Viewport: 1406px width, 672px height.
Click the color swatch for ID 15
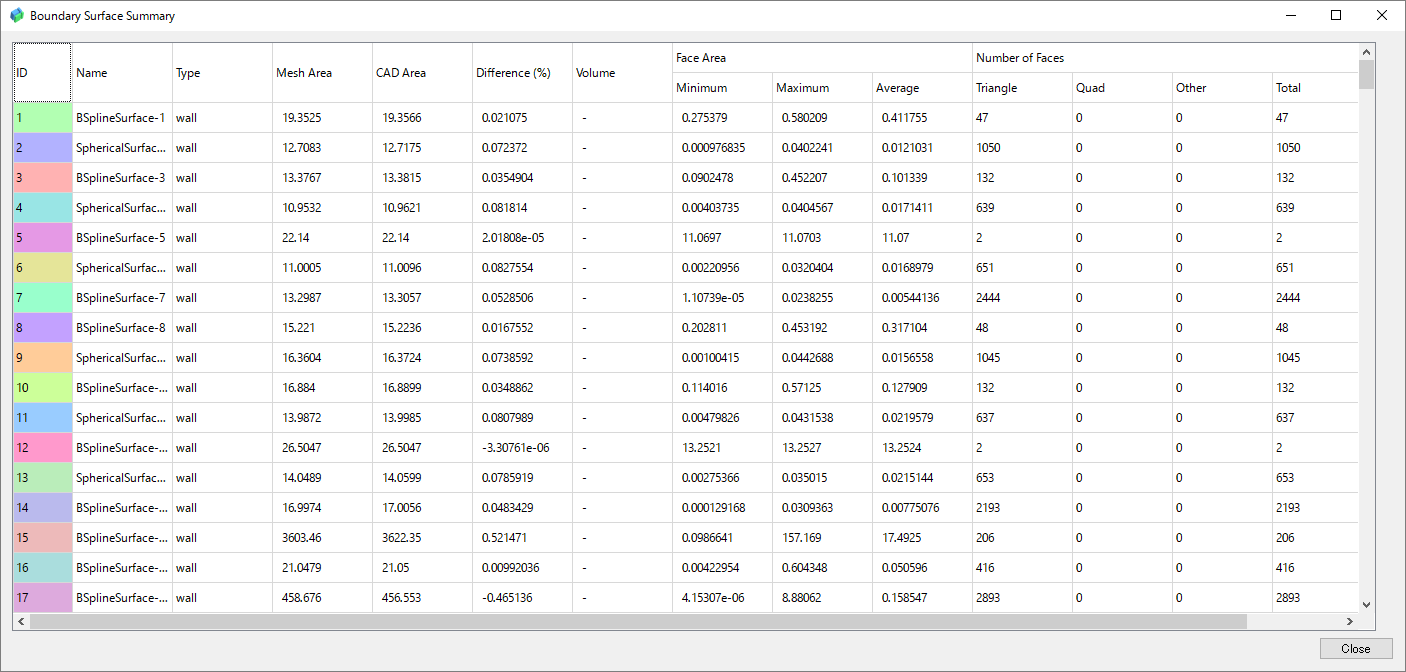coord(43,538)
